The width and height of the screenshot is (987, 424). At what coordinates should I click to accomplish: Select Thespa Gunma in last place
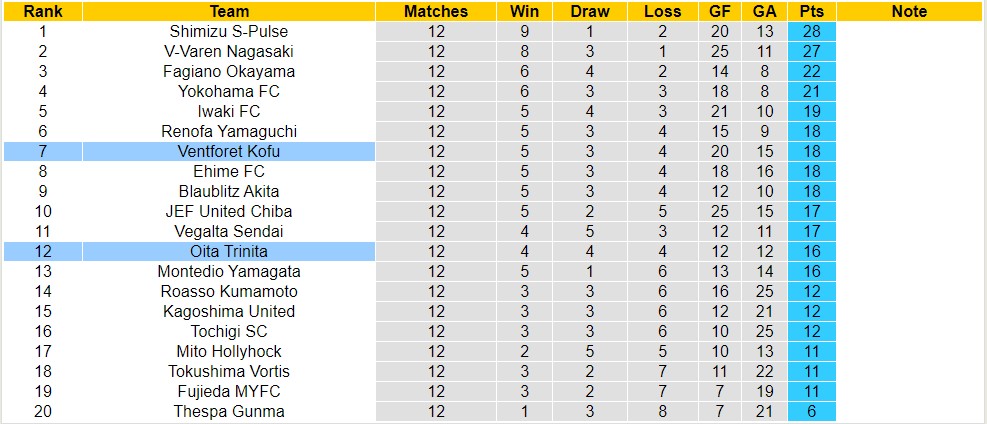pyautogui.click(x=229, y=411)
